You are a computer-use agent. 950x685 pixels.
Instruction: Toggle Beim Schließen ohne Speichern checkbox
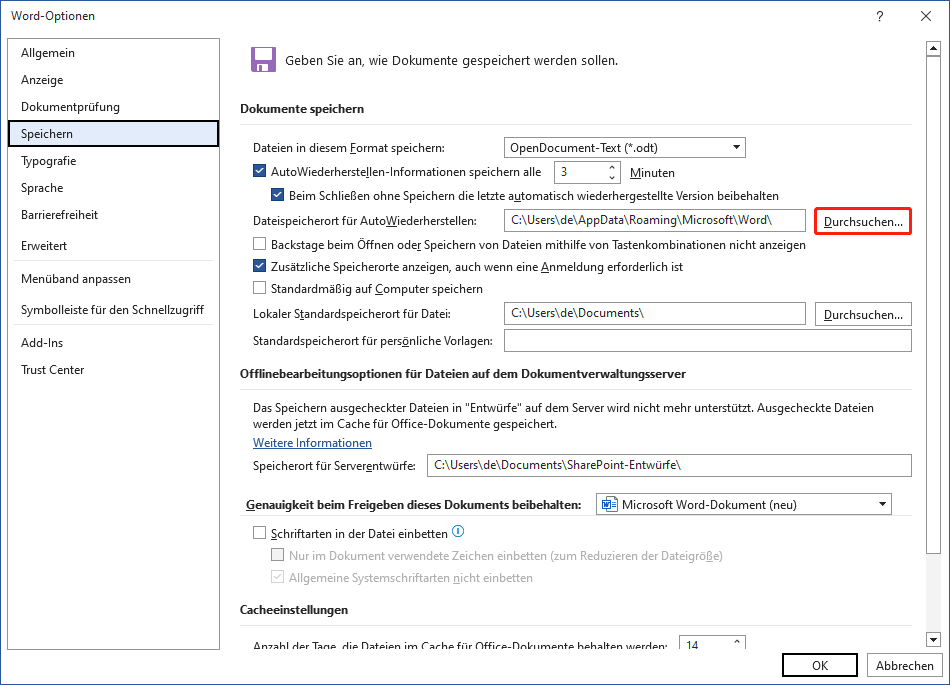point(277,195)
